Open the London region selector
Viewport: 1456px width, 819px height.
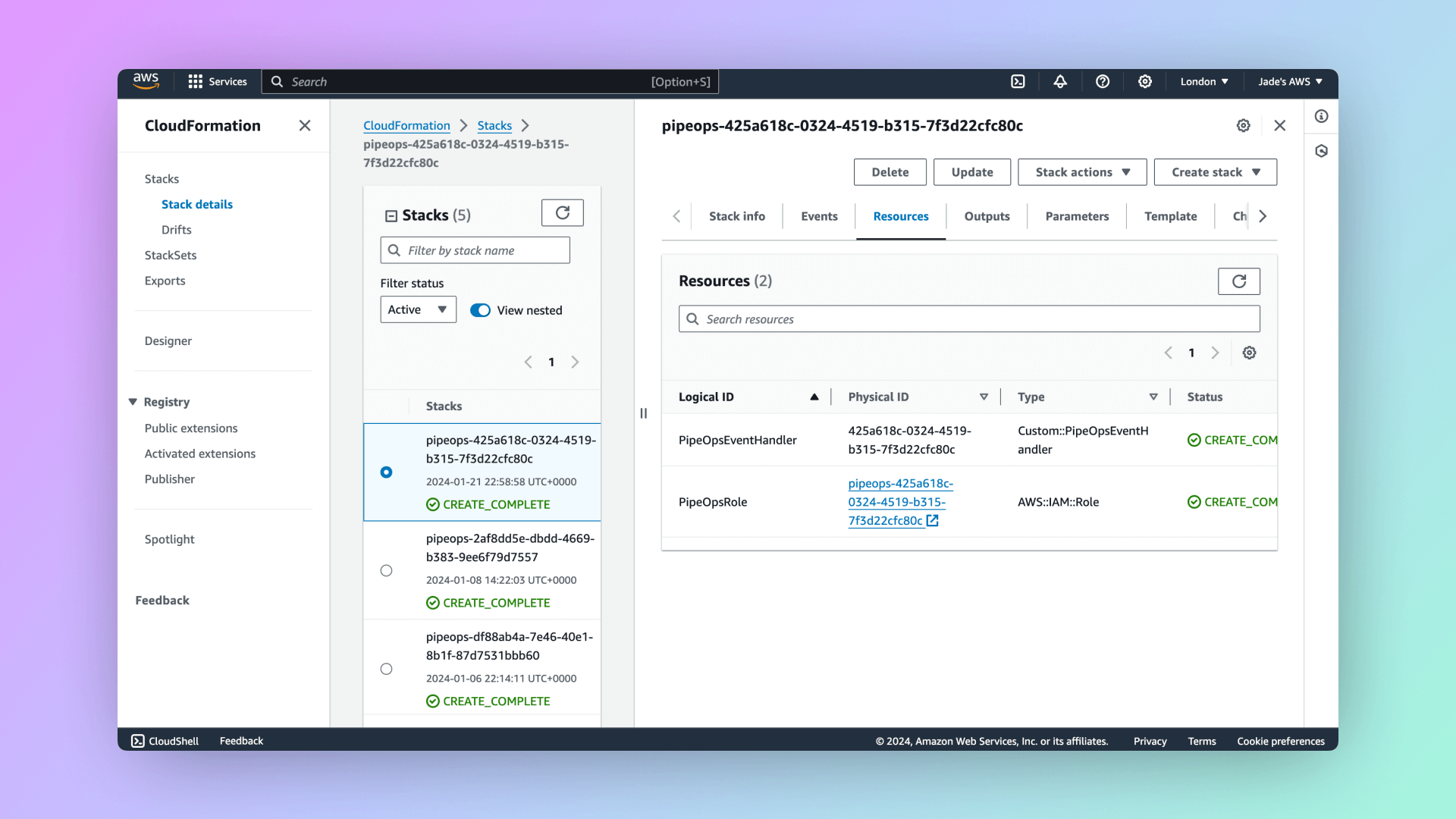(x=1204, y=81)
